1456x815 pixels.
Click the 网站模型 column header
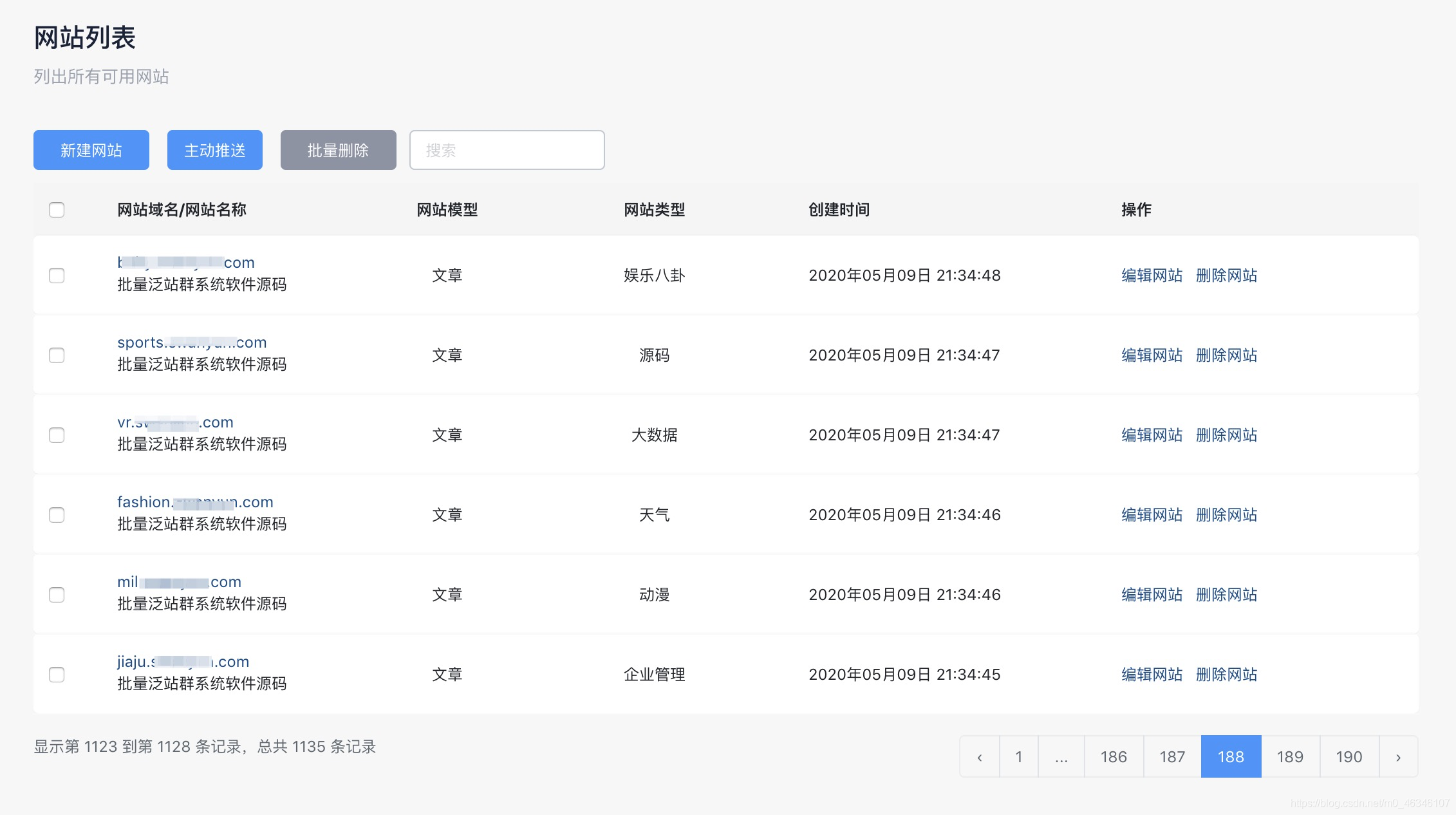(447, 210)
